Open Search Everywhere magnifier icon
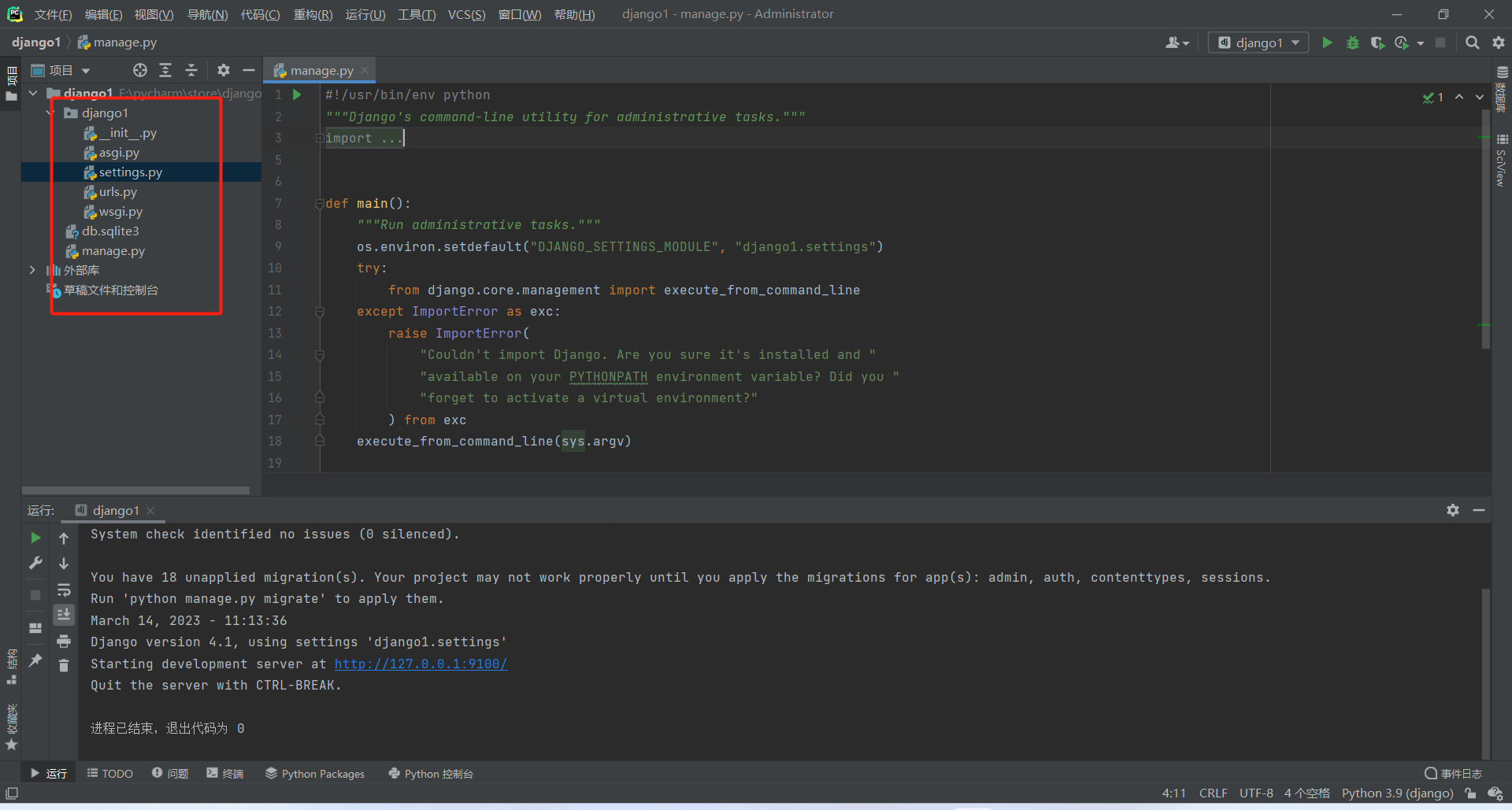 pyautogui.click(x=1472, y=43)
